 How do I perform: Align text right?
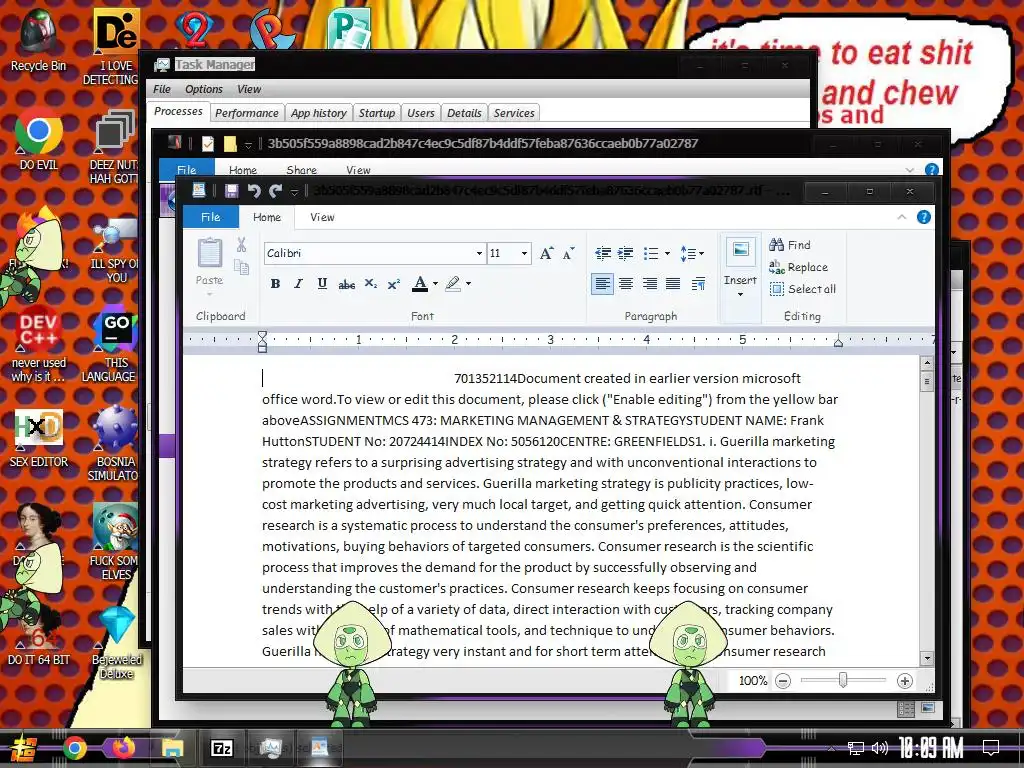649,284
